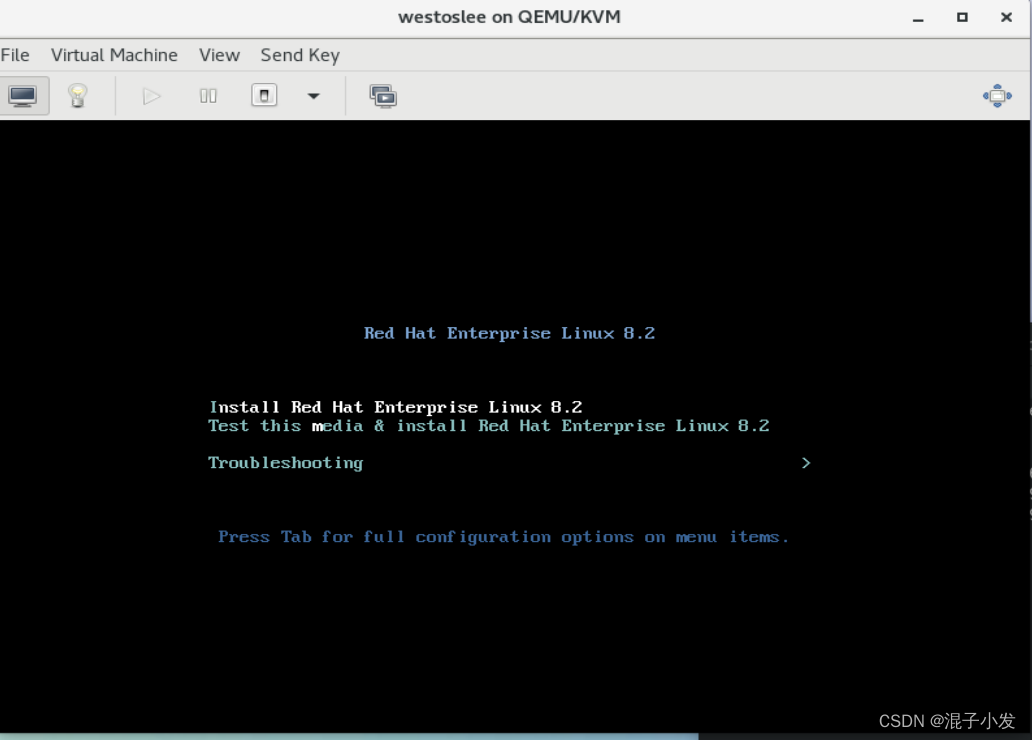
Task: Pause the virtual machine
Action: [208, 96]
